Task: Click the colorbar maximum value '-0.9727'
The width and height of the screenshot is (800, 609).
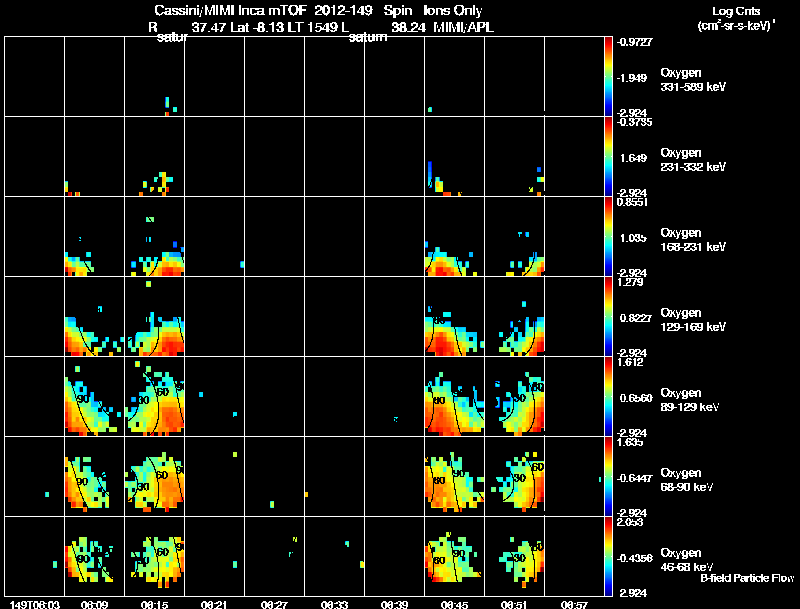Action: (x=634, y=42)
